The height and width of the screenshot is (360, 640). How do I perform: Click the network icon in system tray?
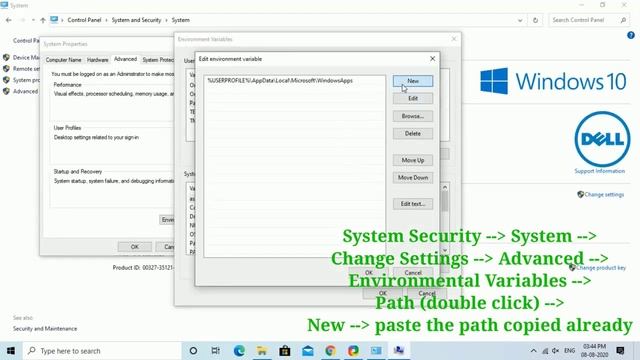click(x=545, y=351)
